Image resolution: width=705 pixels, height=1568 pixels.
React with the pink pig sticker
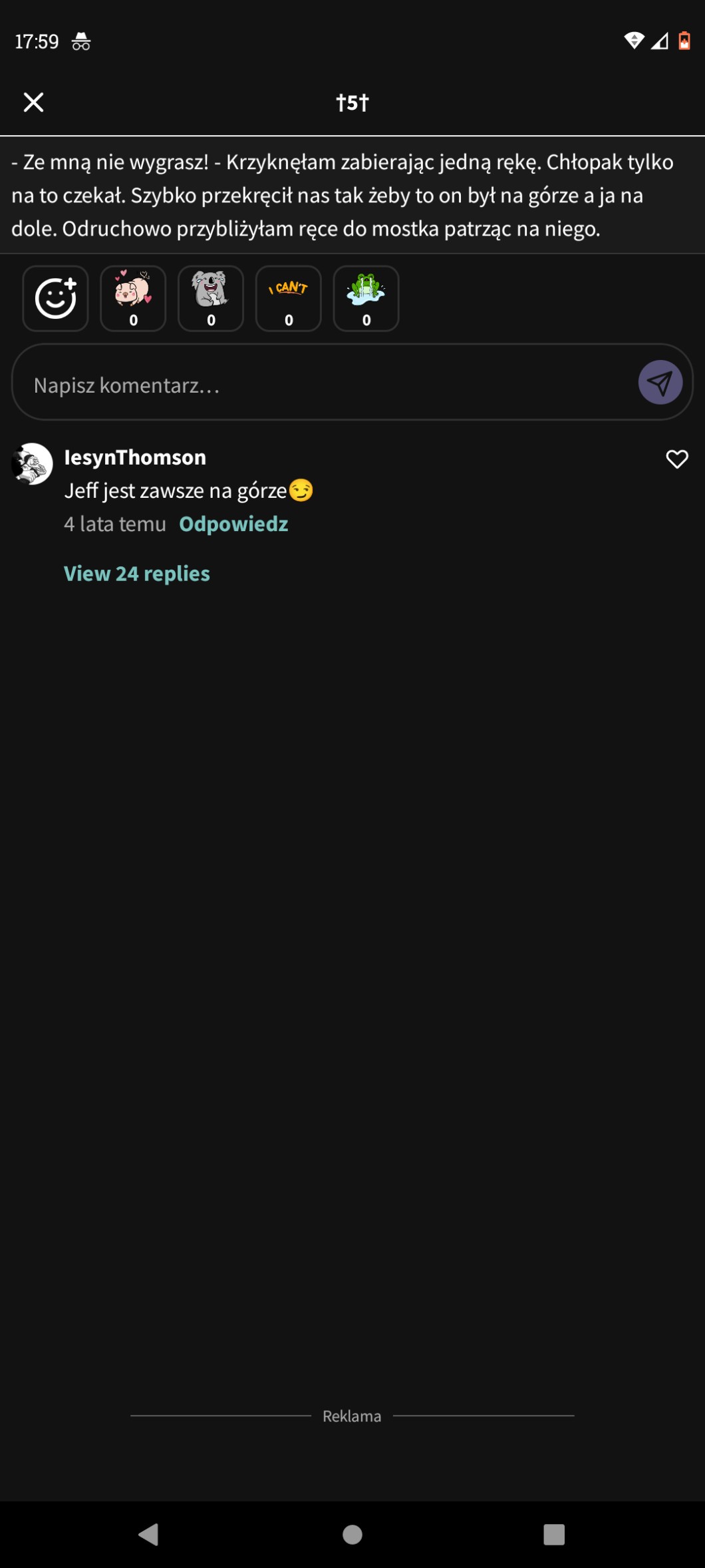point(133,299)
